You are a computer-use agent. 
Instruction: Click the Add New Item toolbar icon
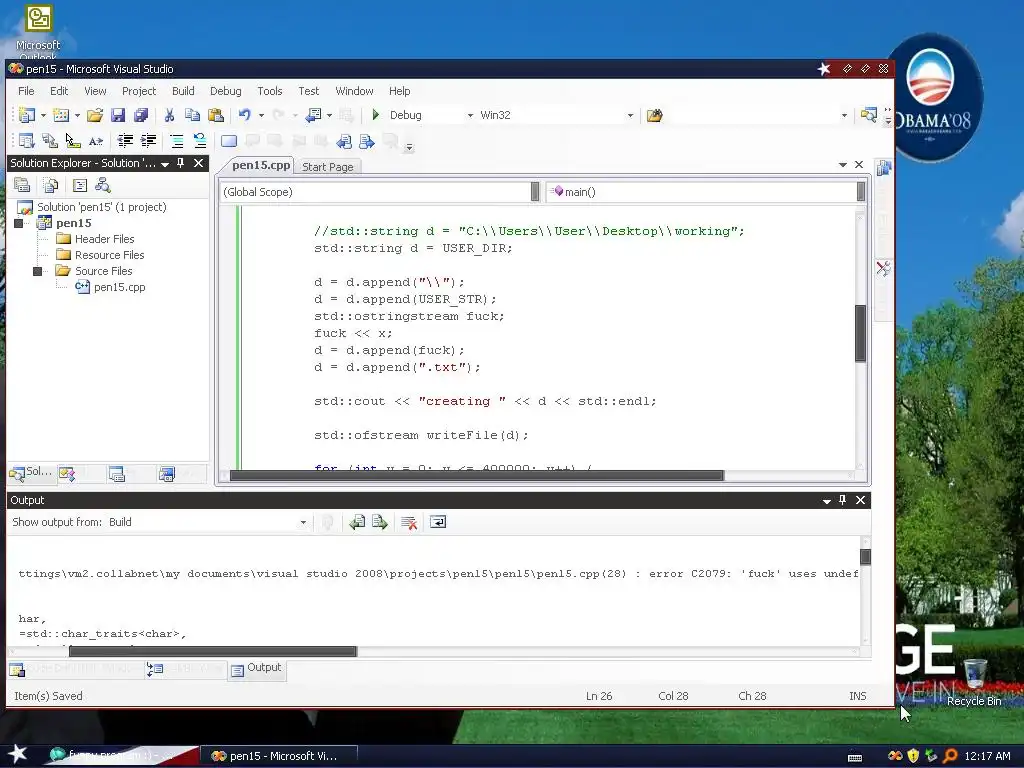tap(61, 115)
